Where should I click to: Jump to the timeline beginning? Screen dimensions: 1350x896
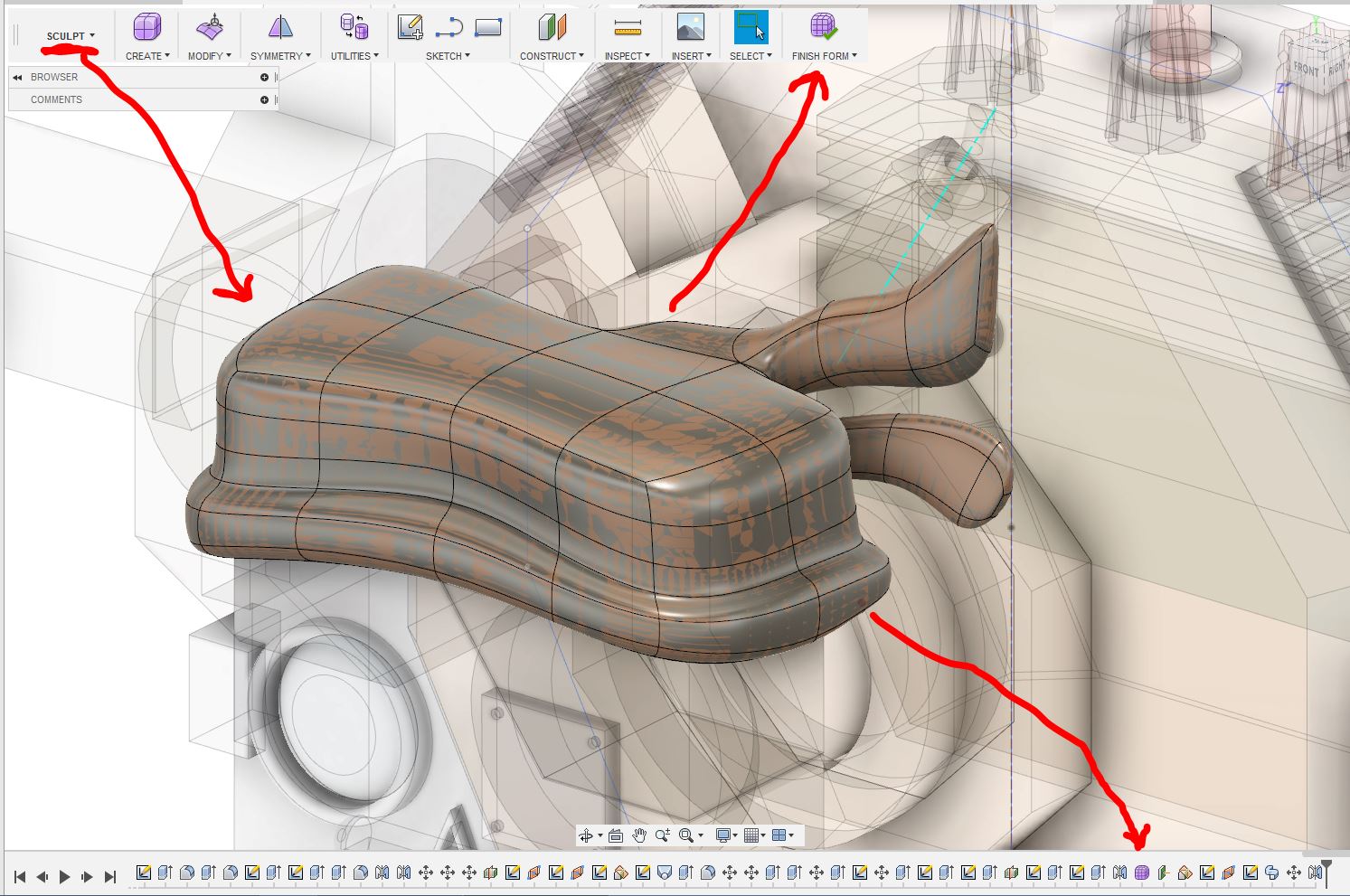20,876
